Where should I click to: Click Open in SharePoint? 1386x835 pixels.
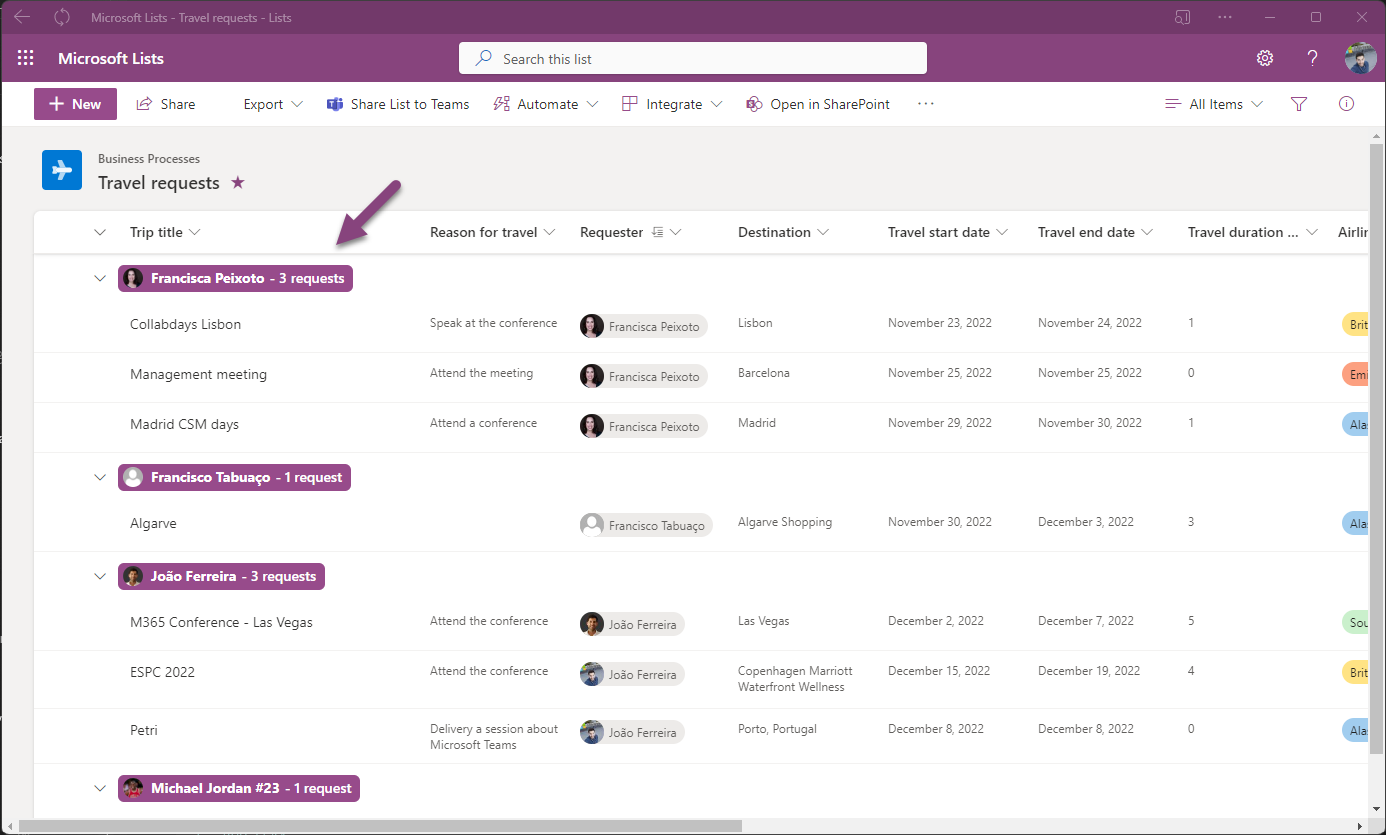pyautogui.click(x=818, y=104)
